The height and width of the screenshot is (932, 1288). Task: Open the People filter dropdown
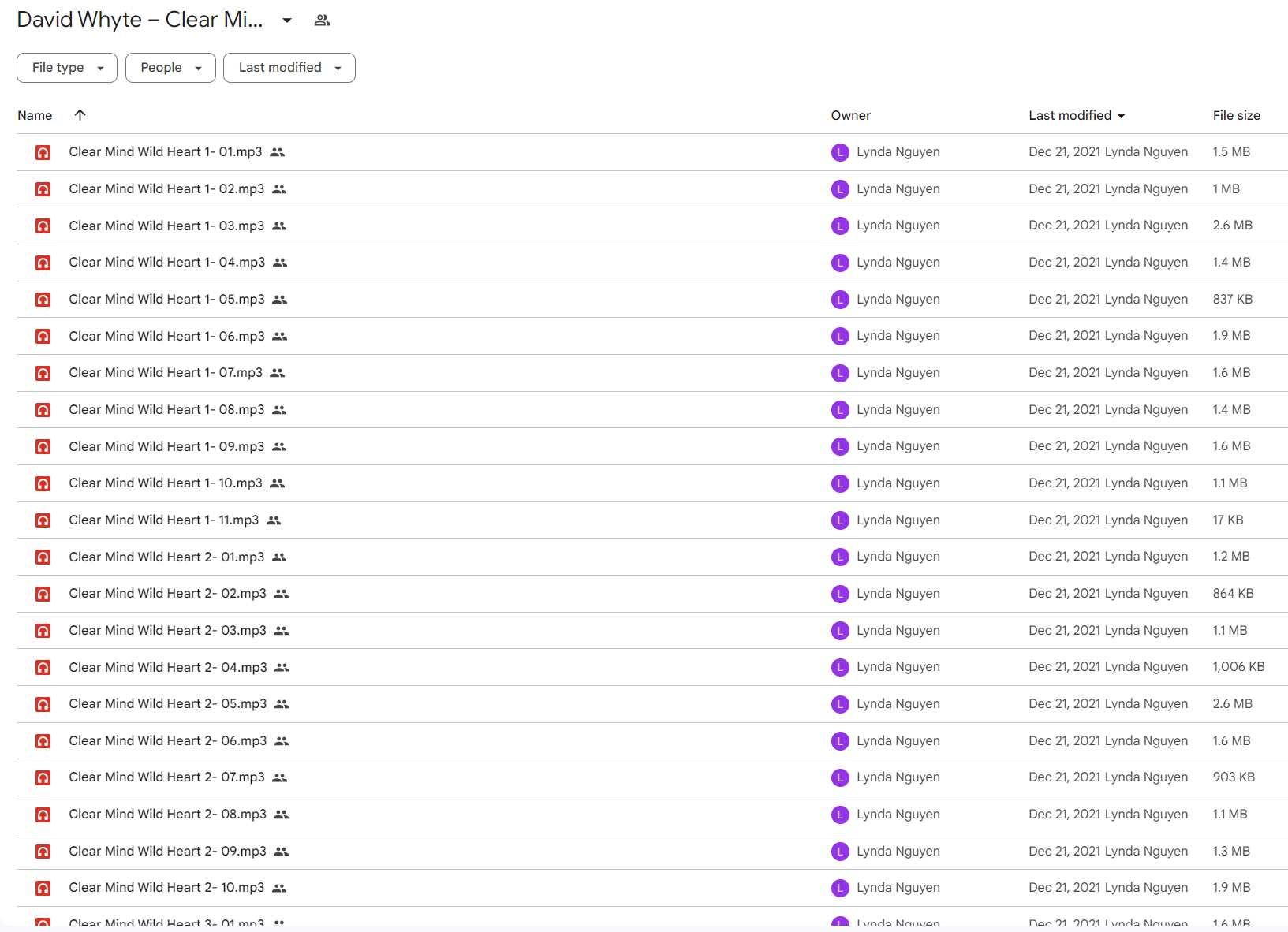pos(170,68)
